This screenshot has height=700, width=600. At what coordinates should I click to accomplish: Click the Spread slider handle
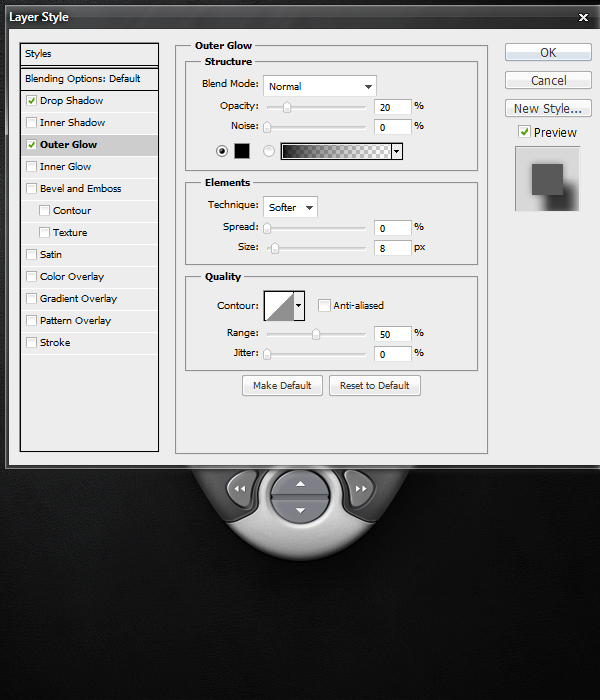267,228
